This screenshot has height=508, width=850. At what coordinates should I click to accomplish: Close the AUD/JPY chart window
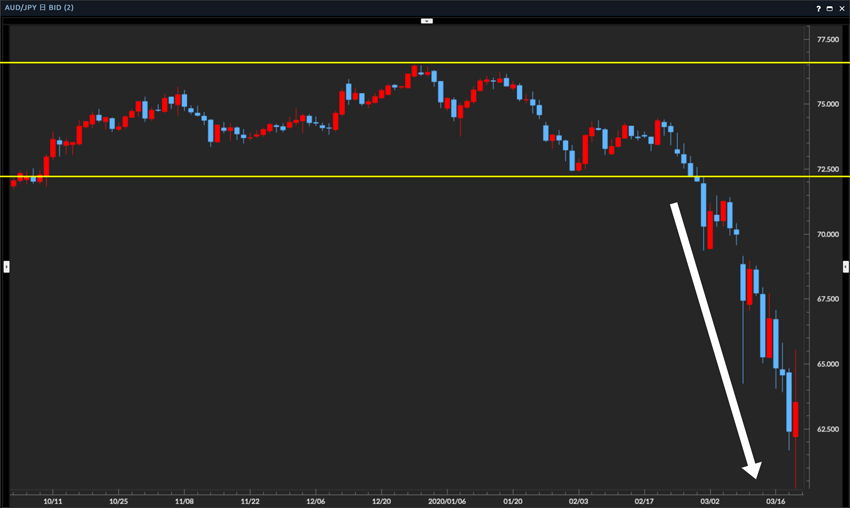pos(841,8)
